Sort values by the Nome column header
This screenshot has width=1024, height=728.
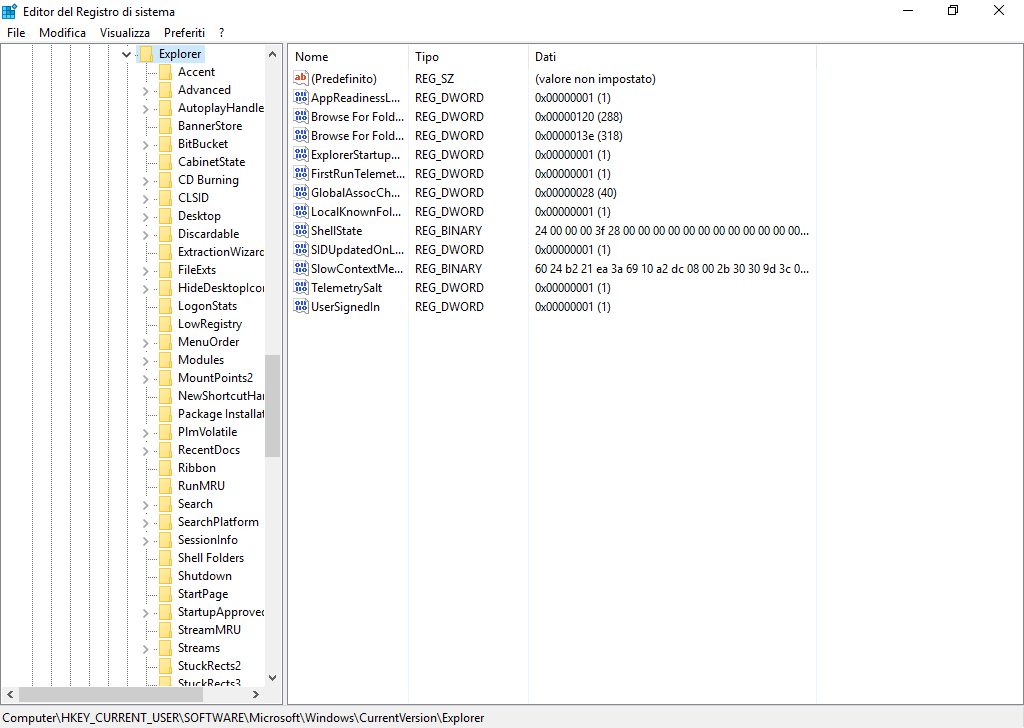point(348,57)
